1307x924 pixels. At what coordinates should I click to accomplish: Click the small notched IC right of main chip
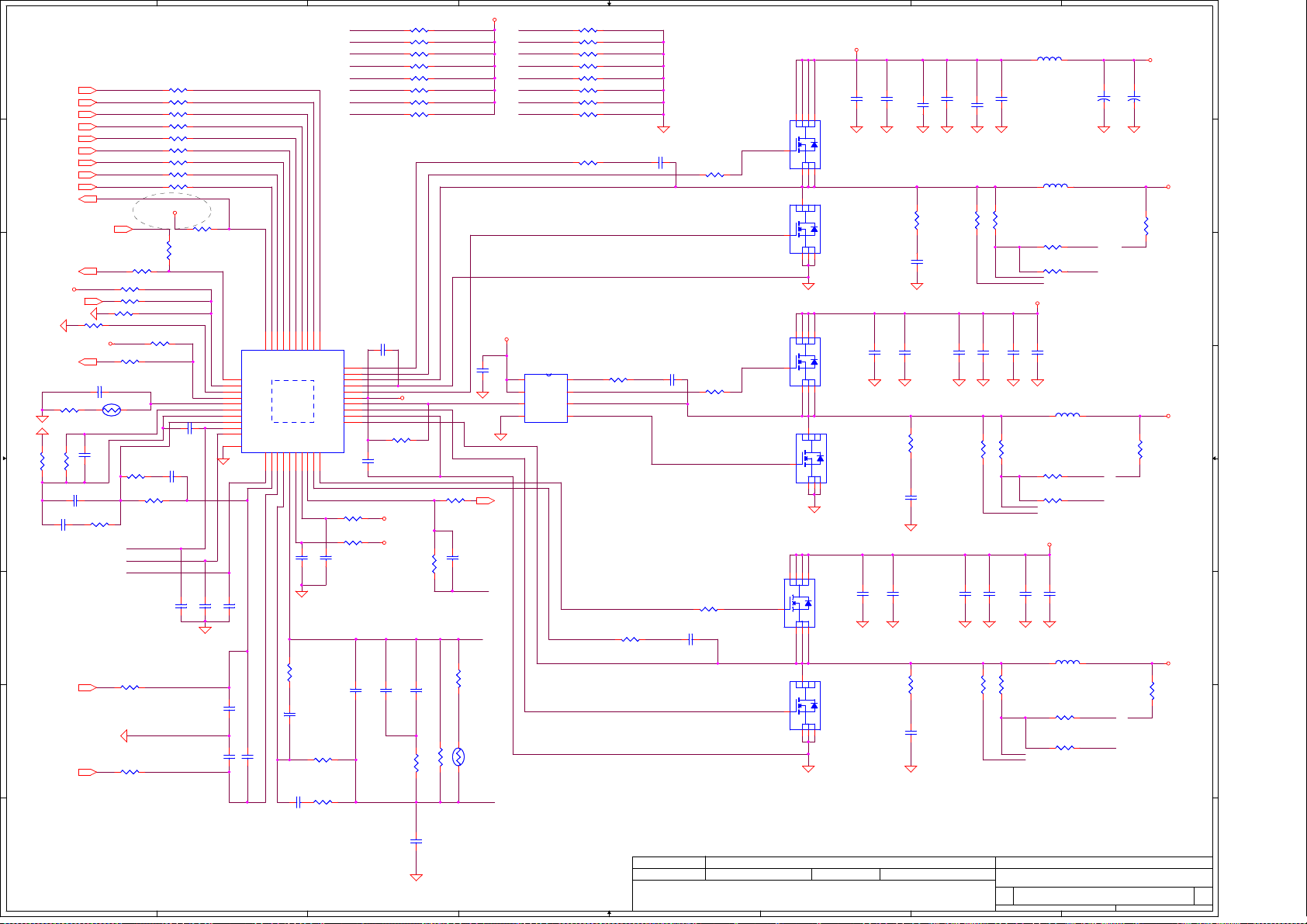point(545,398)
